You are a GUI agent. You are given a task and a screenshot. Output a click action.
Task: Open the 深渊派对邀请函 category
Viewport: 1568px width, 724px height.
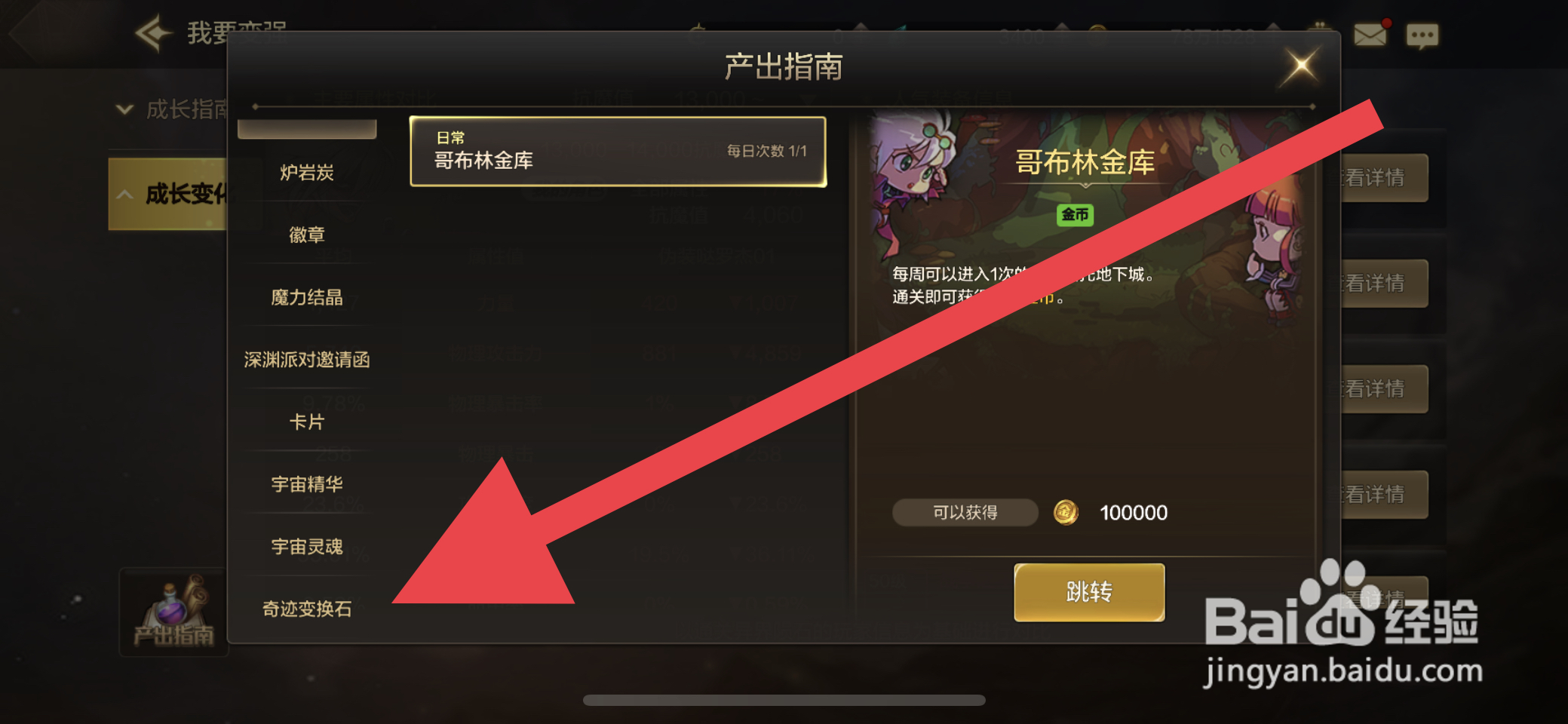click(x=307, y=360)
